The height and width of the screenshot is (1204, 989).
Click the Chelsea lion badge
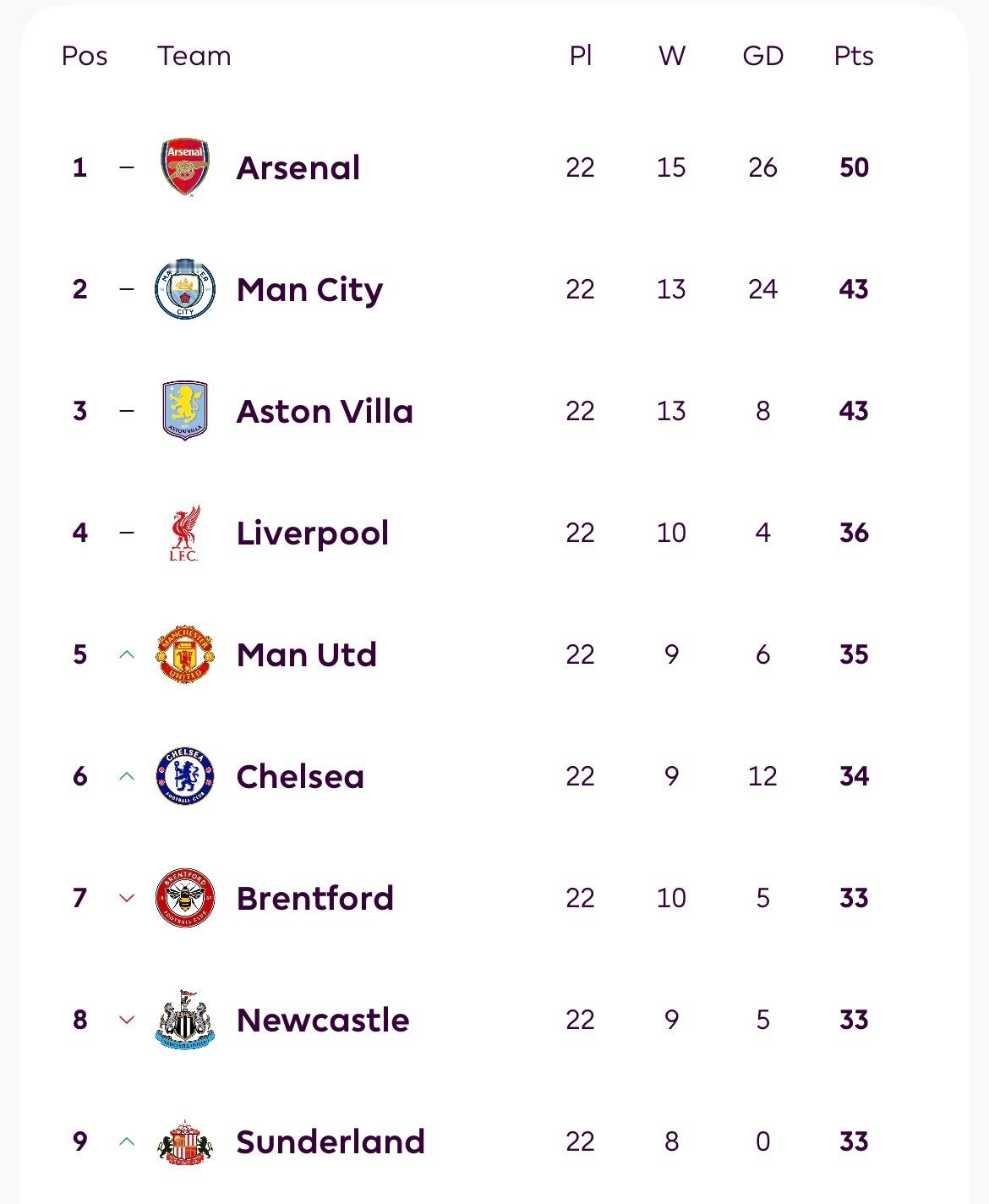[185, 776]
